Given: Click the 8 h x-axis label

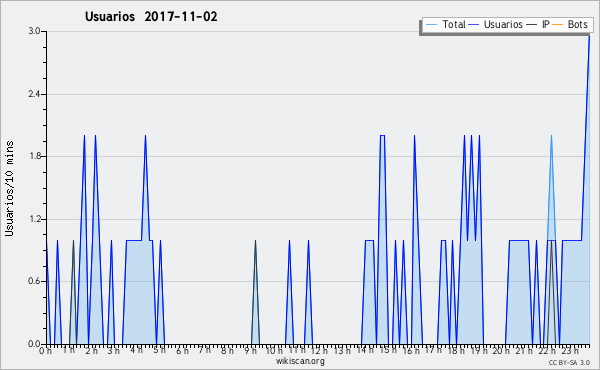Looking at the screenshot, I should [227, 350].
